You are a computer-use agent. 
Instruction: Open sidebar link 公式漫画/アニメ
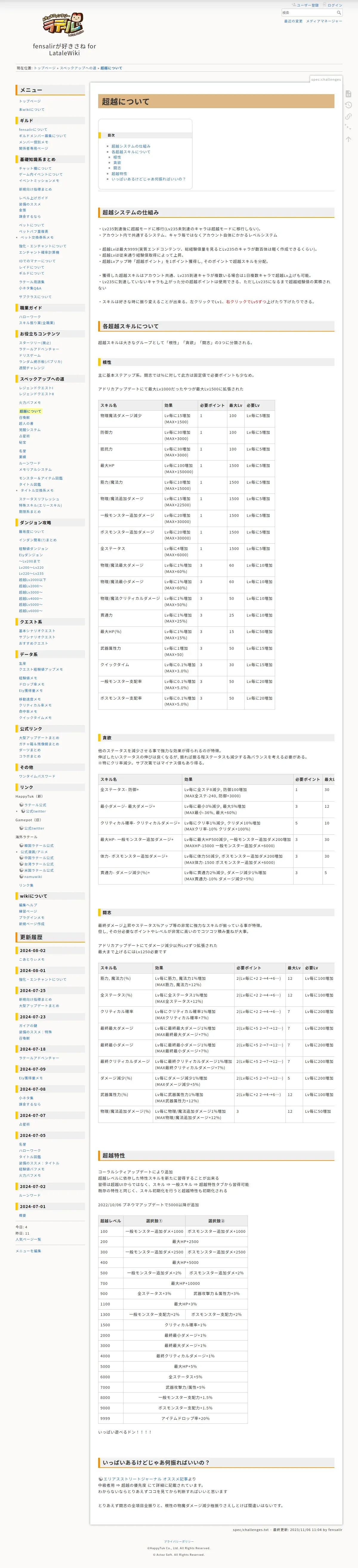pyautogui.click(x=35, y=852)
